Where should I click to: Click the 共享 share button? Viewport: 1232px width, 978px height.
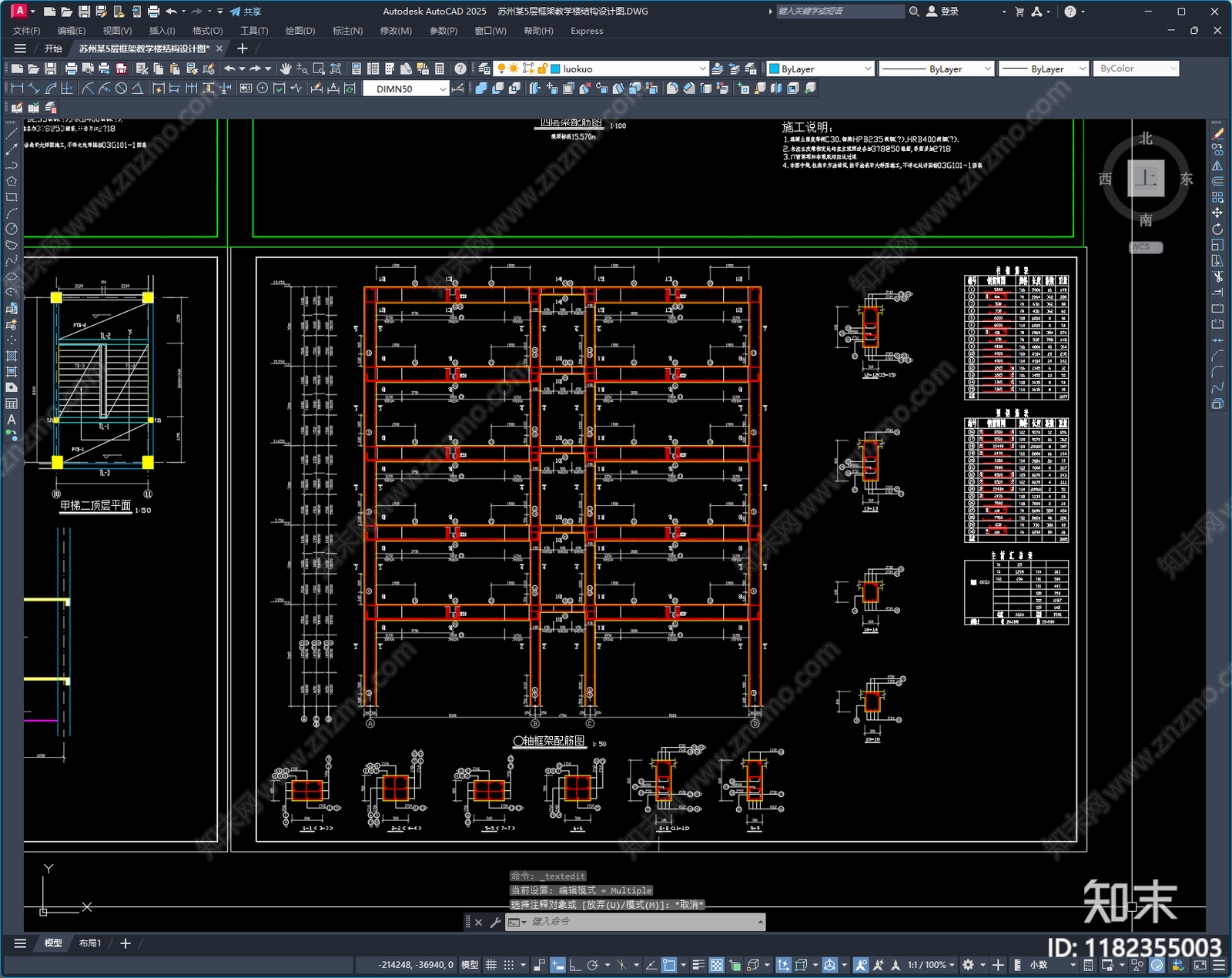click(x=245, y=12)
